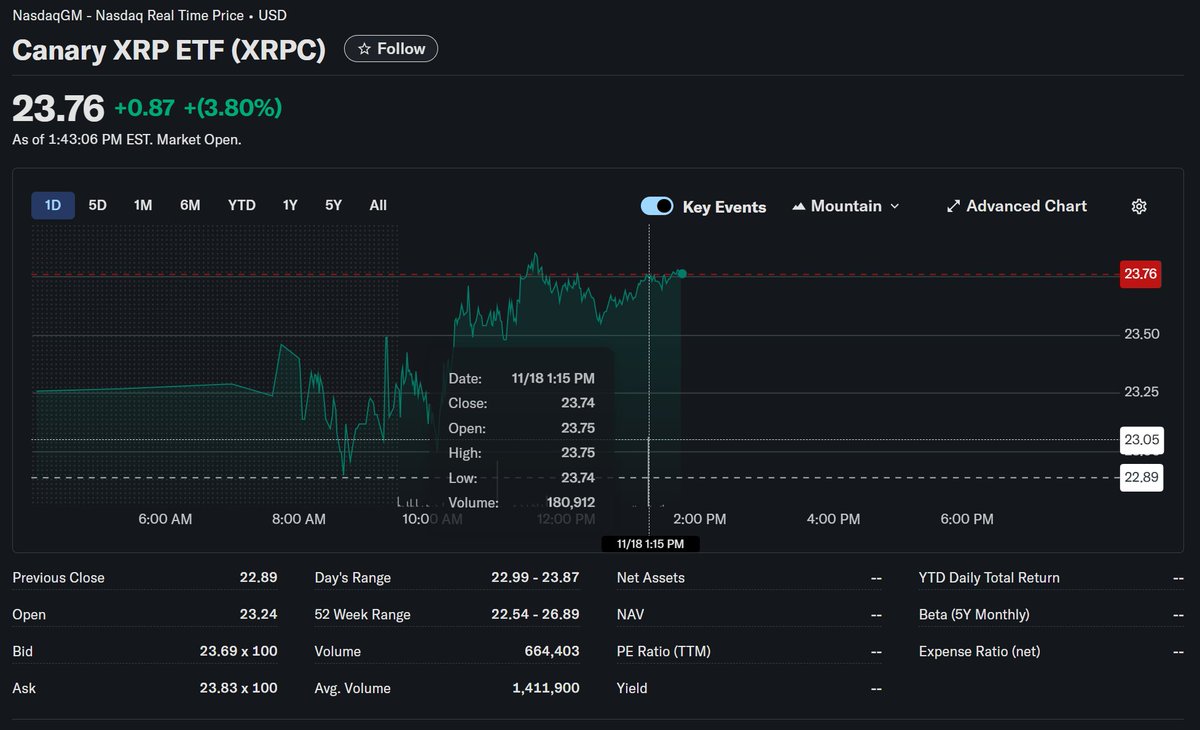
Task: Open the 6M chart range
Action: point(190,204)
